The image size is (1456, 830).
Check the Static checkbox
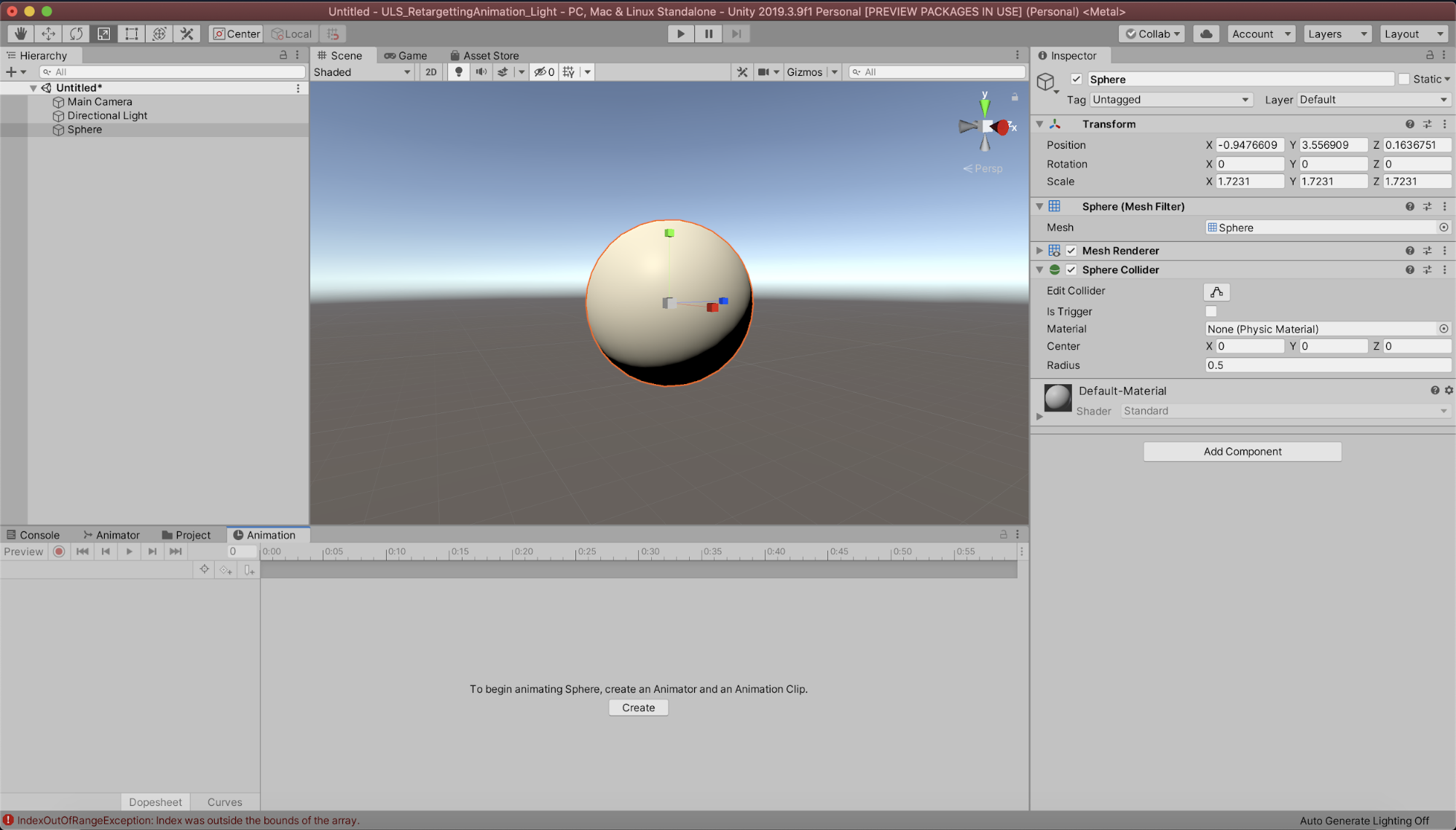[x=1404, y=79]
